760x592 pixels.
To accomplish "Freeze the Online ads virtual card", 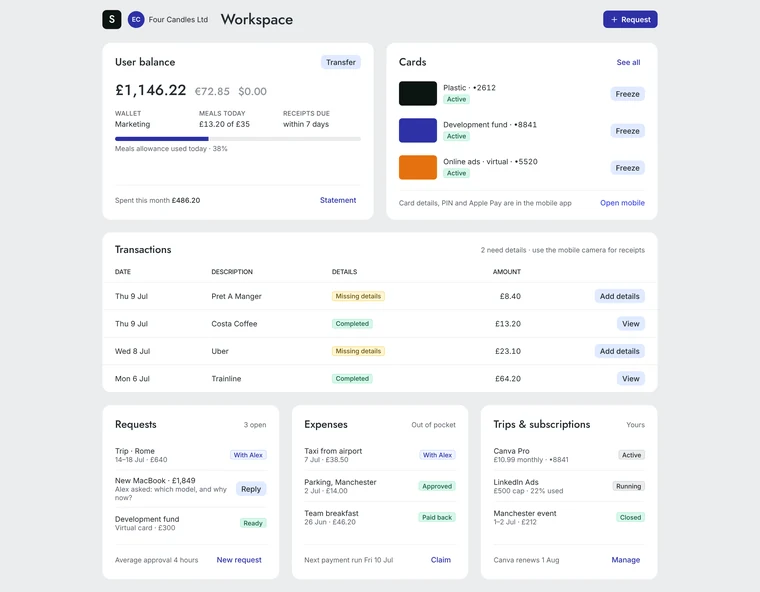I will (x=627, y=168).
